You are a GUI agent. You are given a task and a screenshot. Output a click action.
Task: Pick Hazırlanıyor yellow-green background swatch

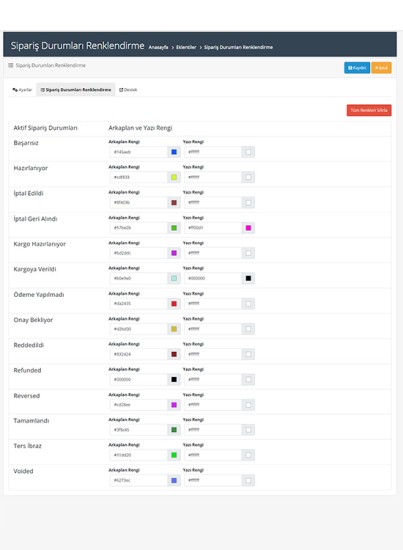[174, 177]
